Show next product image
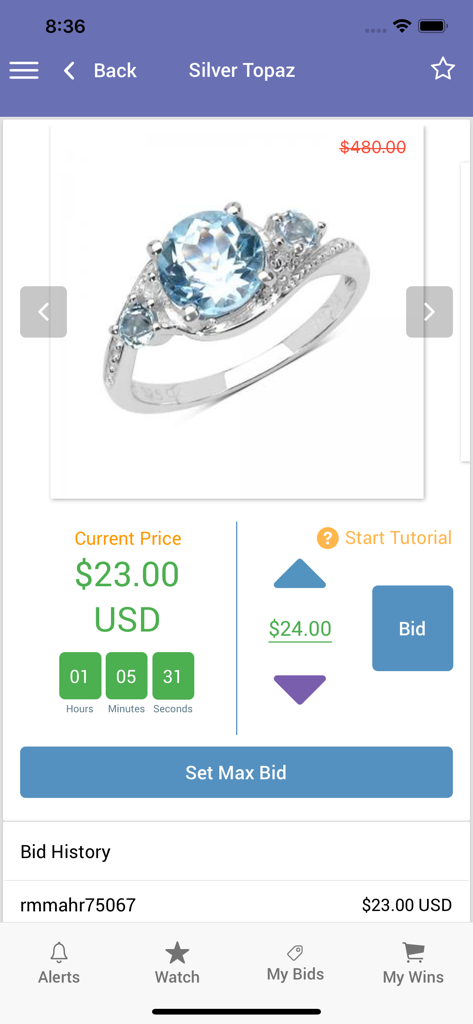 [x=429, y=312]
